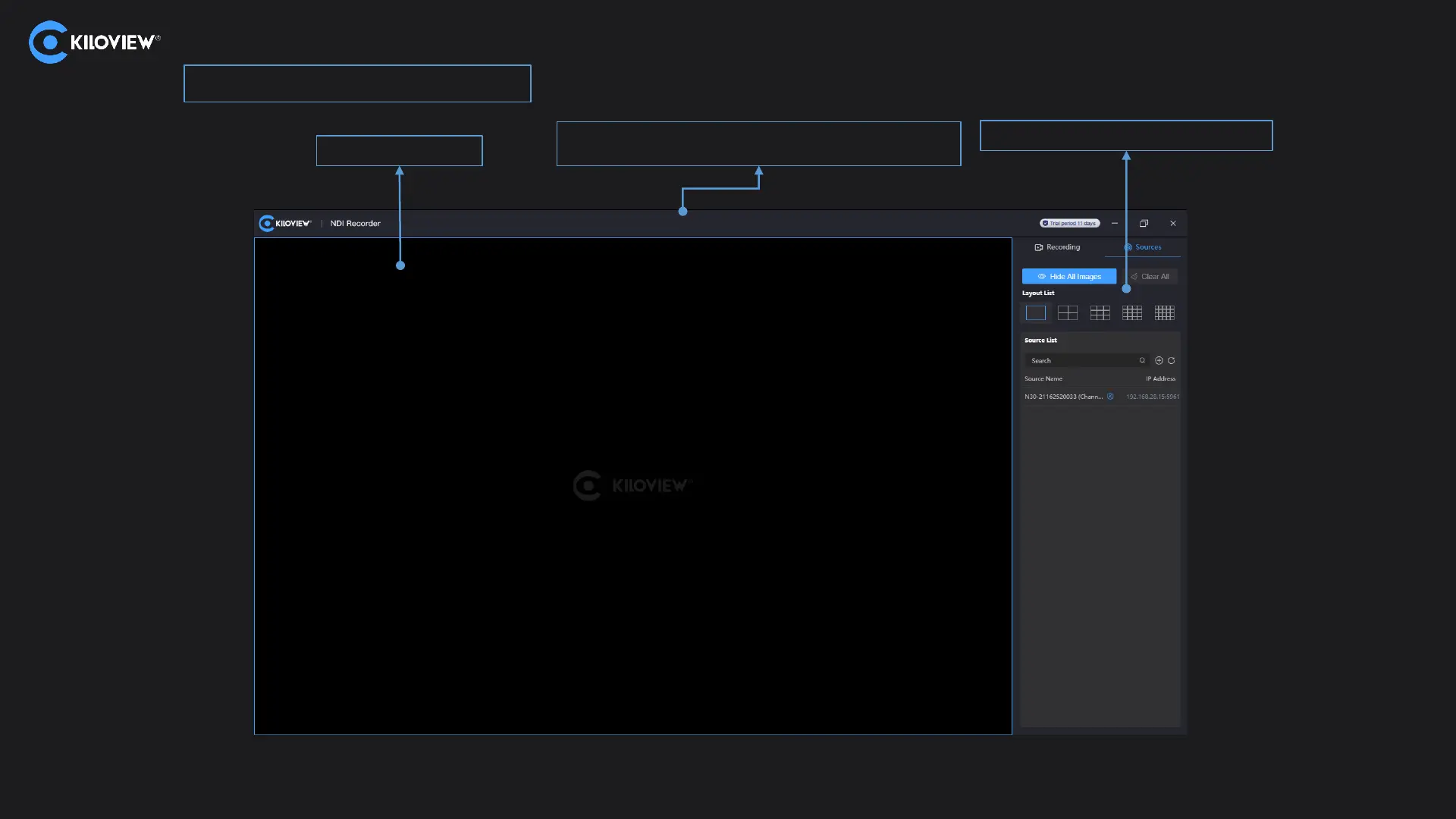Screen dimensions: 1456x819
Task: Choose the 3x3 grid layout
Action: [1100, 312]
